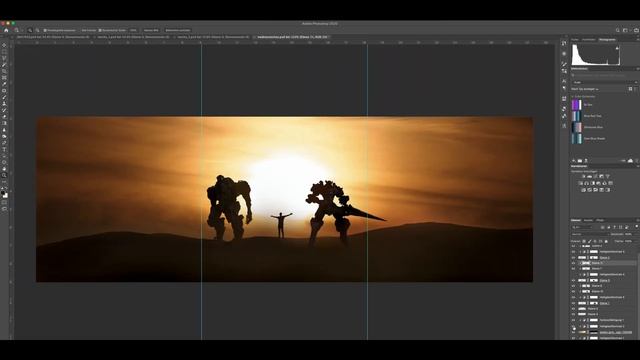Switch to the Histogramm panel tab
The image size is (640, 360).
(607, 40)
